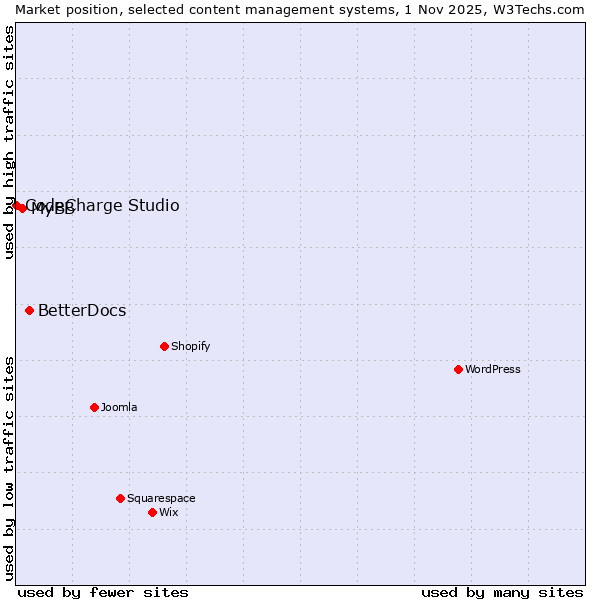Select the Shopify red diamond marker
The image size is (600, 600).
[164, 346]
